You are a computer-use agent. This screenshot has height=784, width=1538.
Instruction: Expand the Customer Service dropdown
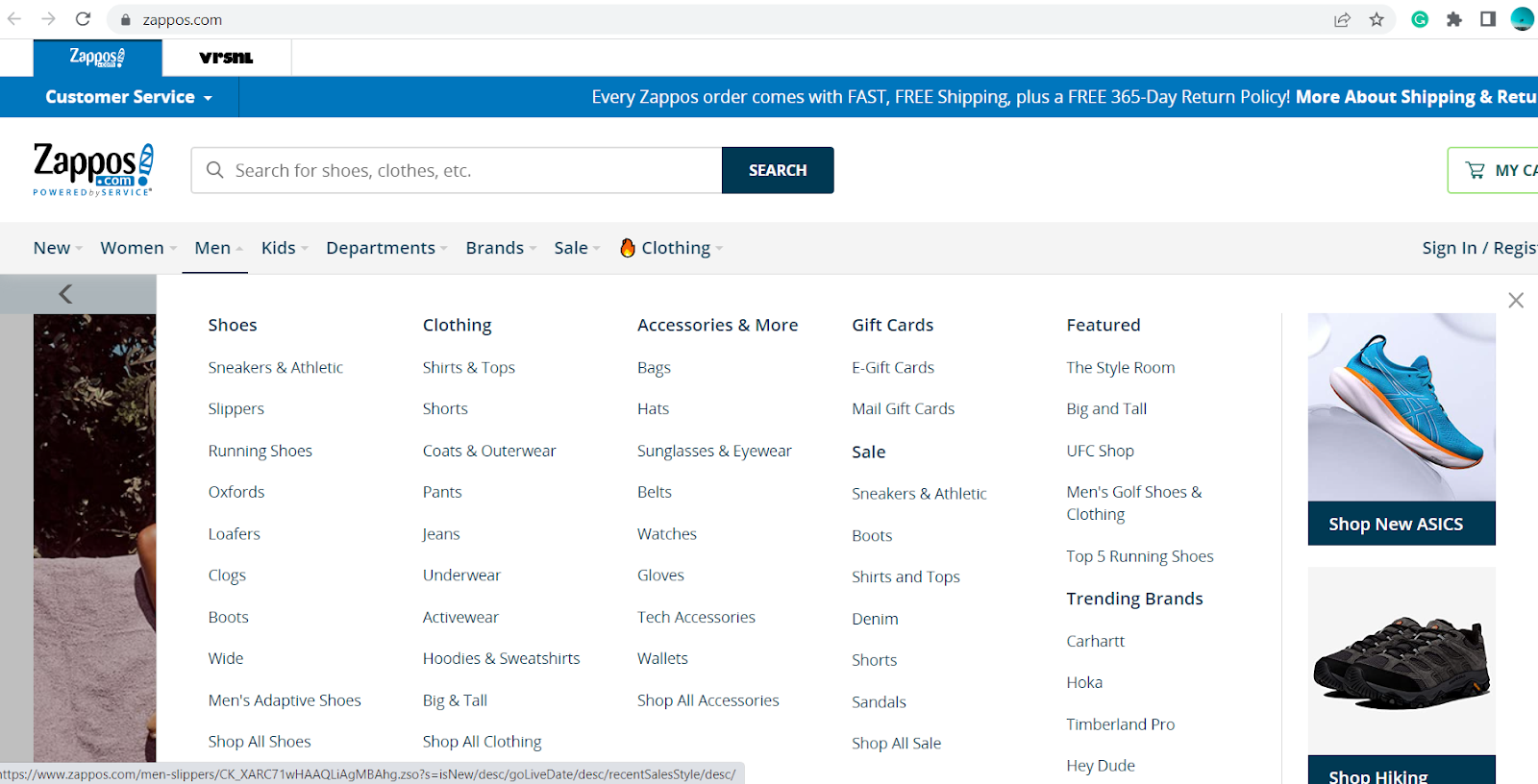click(129, 97)
